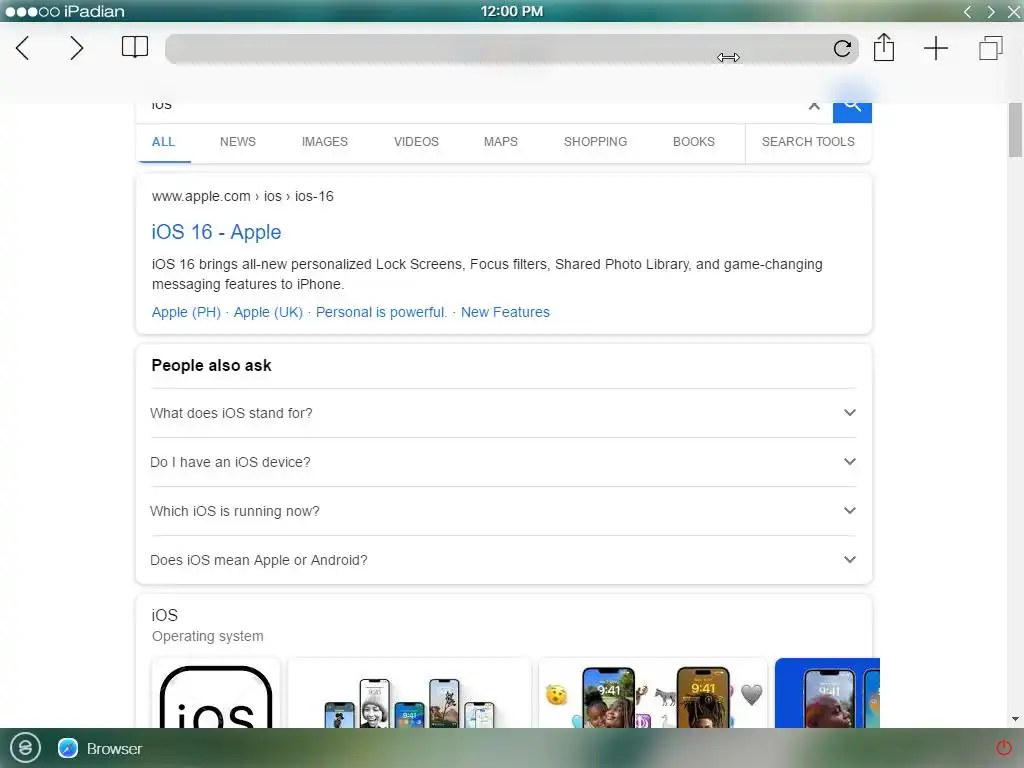Switch to the MAPS tab
The image size is (1024, 768).
point(501,142)
